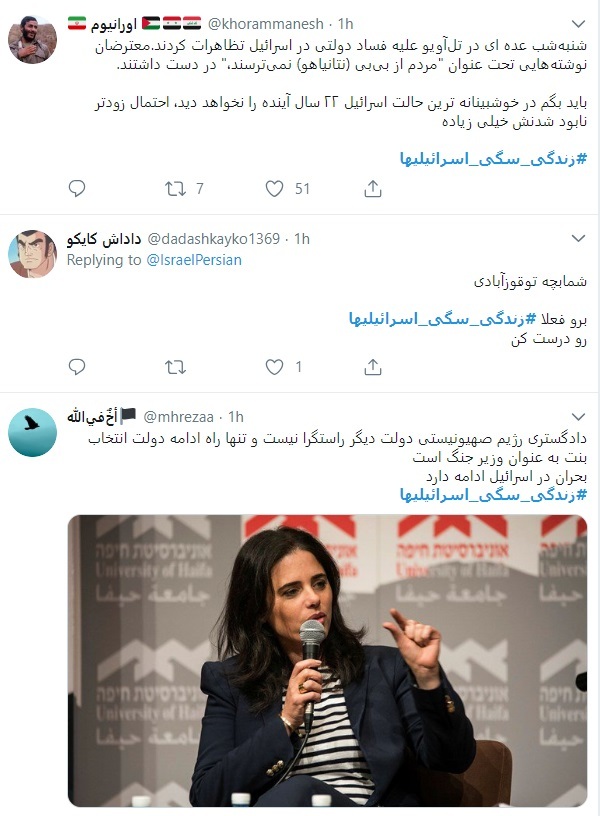
Task: Expand the dadashkayko1369 tweet menu chevron
Action: 578,238
